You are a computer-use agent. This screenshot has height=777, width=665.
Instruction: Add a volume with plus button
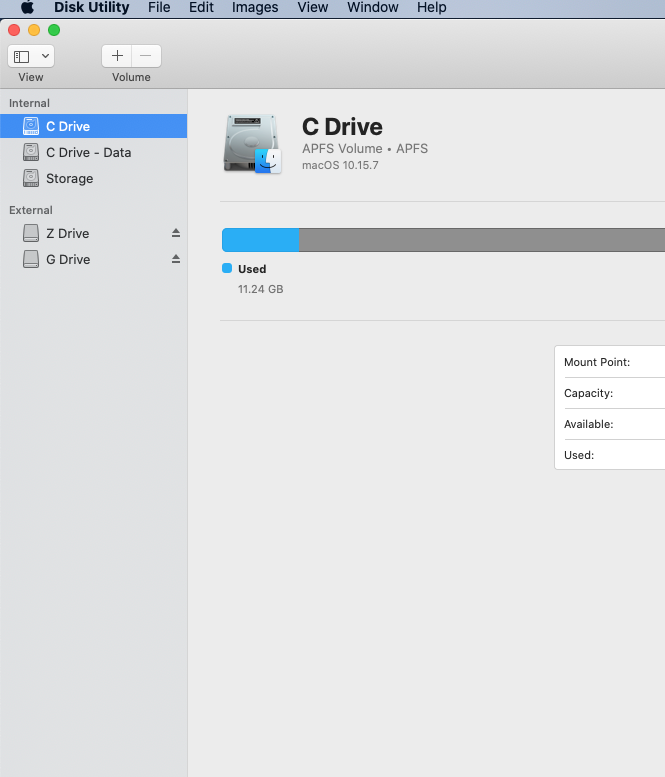(x=117, y=56)
